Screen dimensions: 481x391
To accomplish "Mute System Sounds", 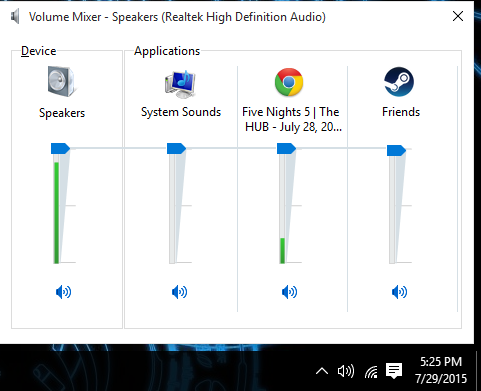I will point(179,292).
